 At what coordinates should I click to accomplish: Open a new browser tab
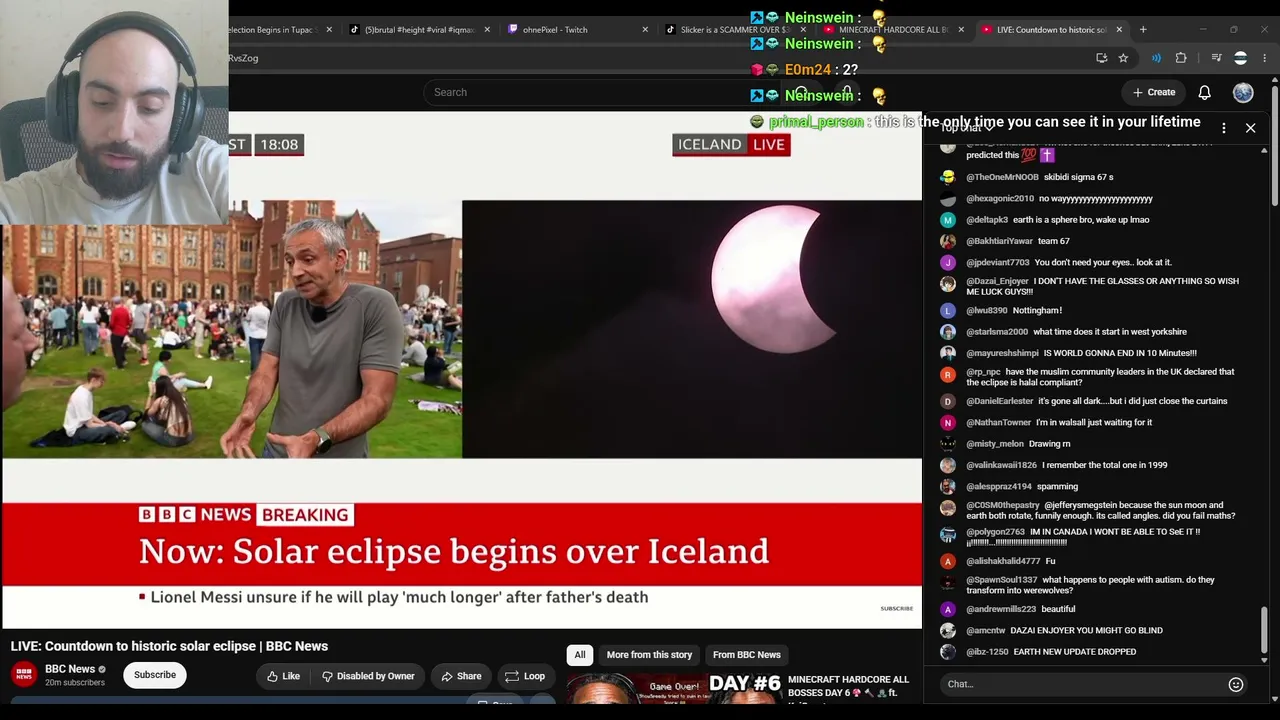point(1143,30)
